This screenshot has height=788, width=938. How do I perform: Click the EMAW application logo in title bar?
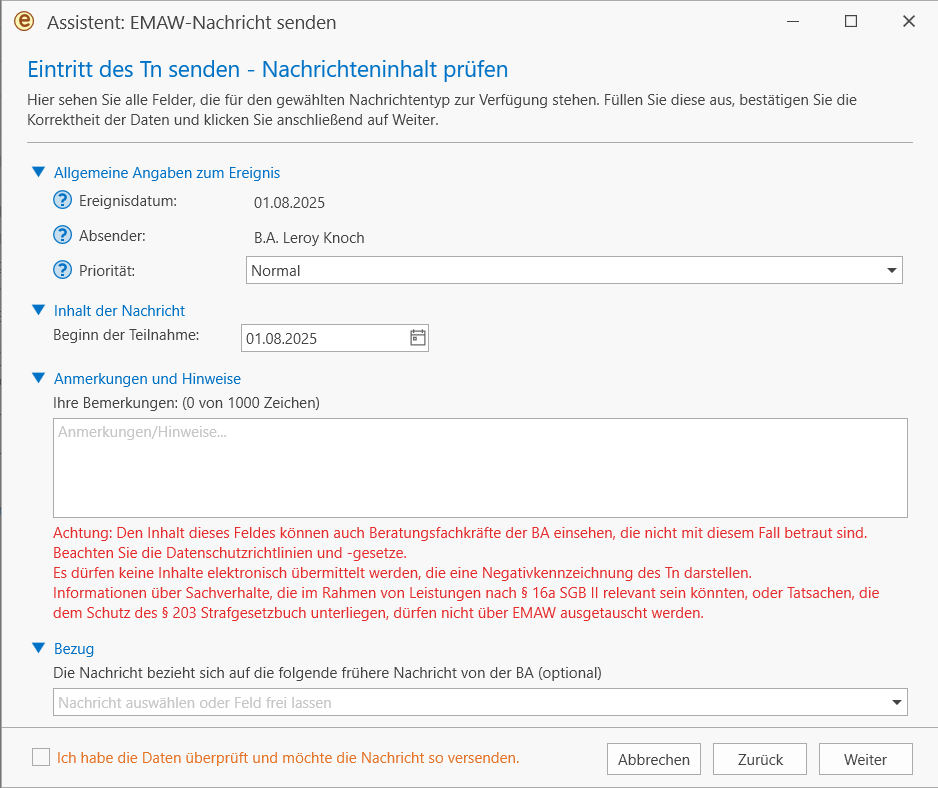25,22
